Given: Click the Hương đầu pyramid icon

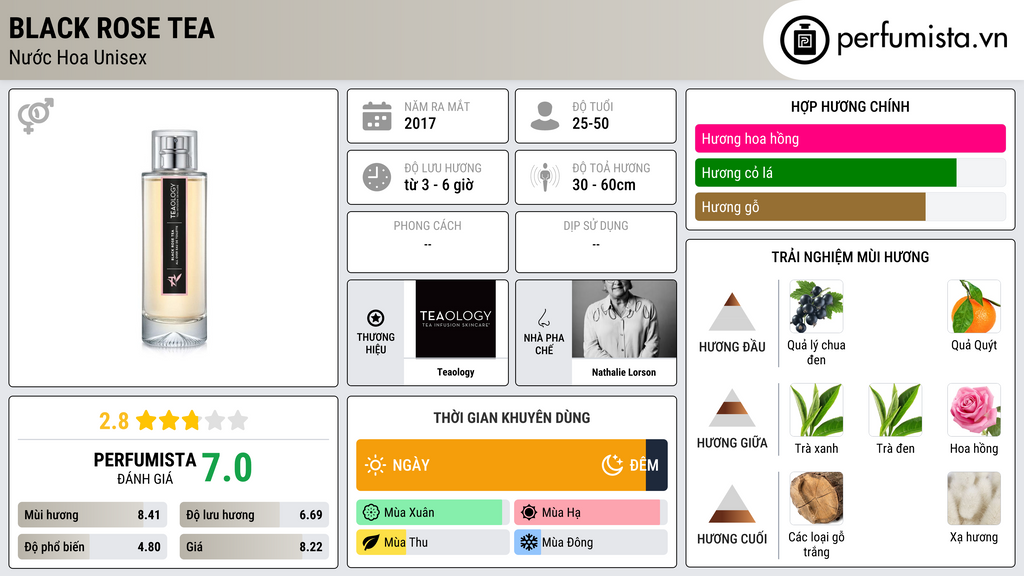Looking at the screenshot, I should click(x=732, y=312).
